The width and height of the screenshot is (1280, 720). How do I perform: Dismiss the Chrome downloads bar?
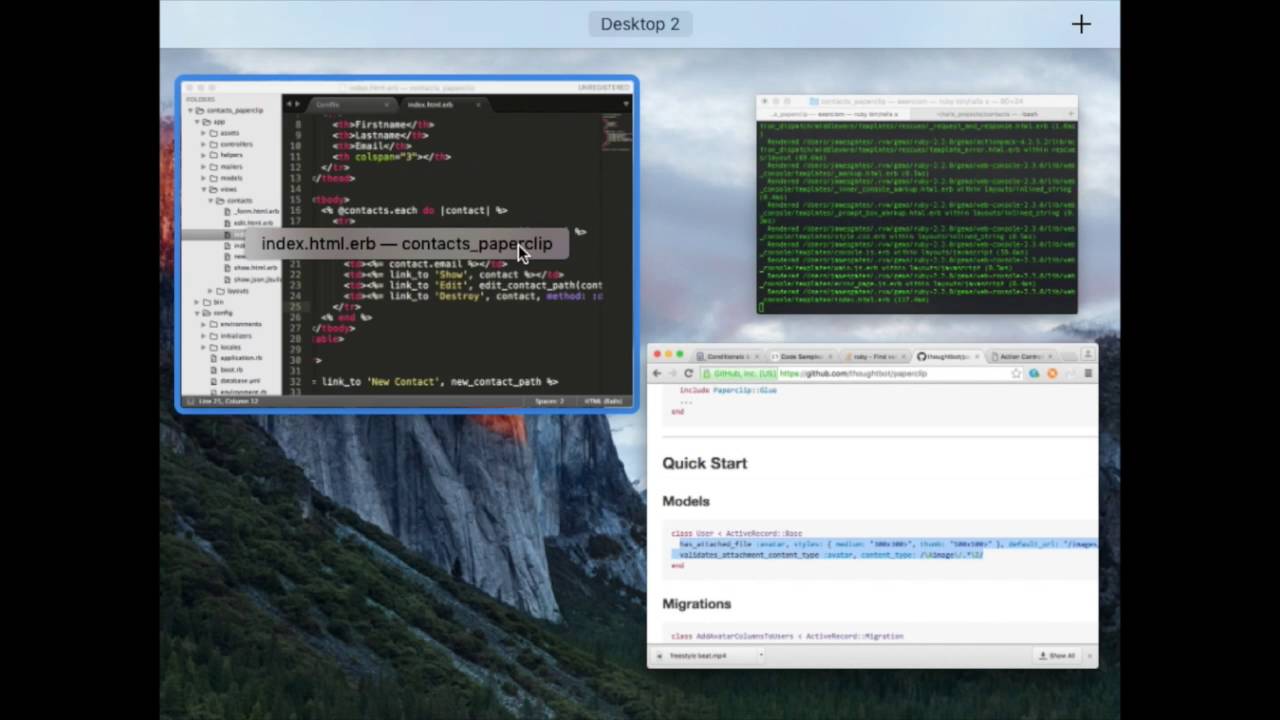point(1089,656)
